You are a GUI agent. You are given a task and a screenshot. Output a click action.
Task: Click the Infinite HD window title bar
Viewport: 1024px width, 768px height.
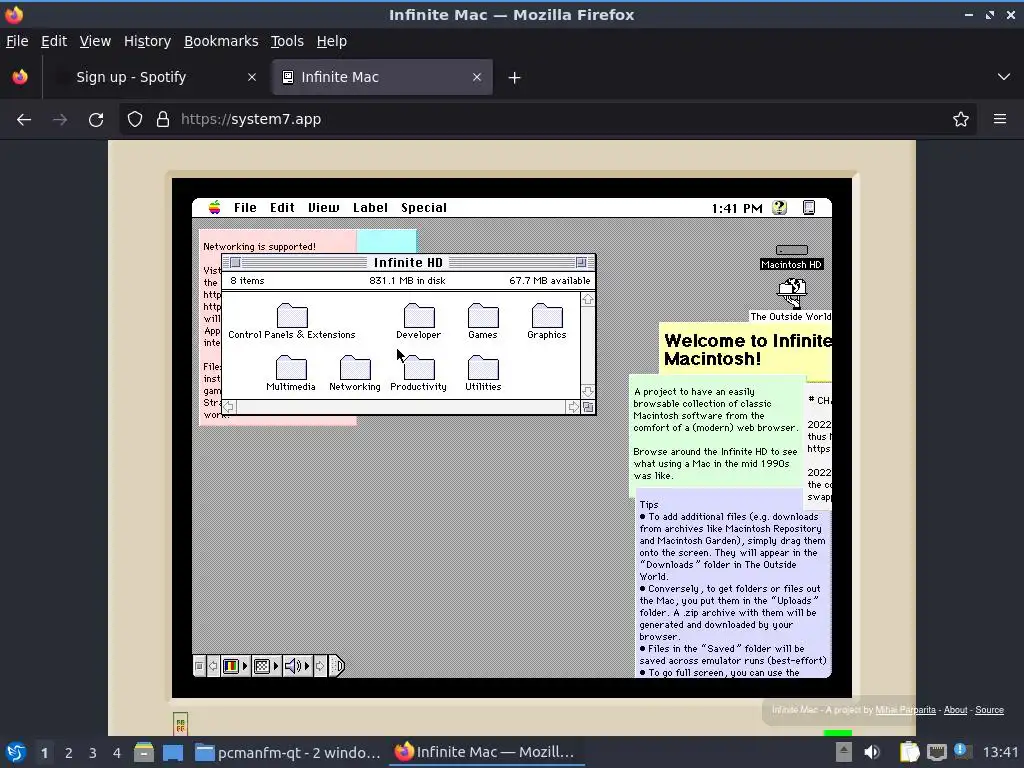408,263
